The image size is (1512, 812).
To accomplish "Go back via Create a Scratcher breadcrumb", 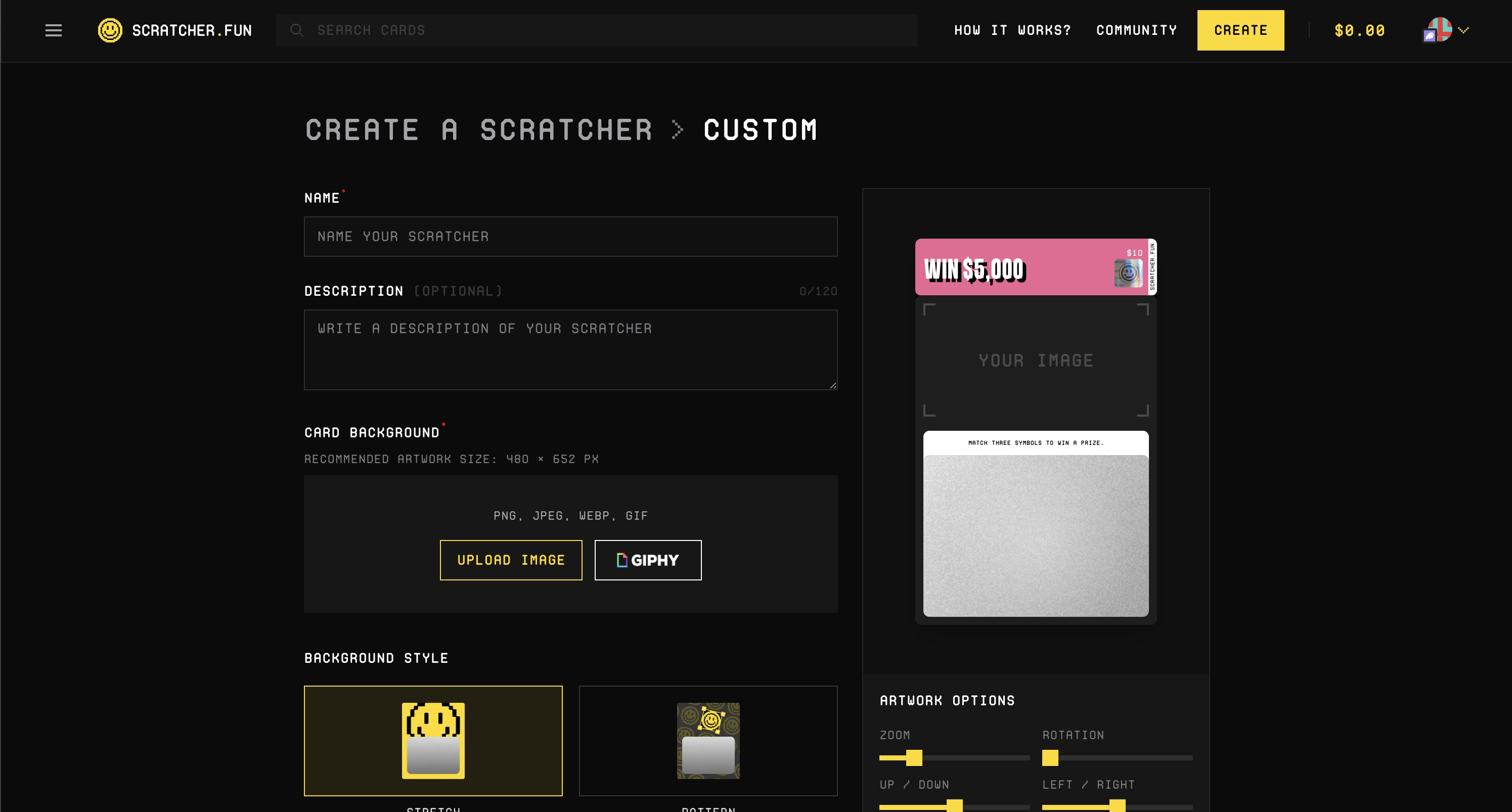I will (x=478, y=129).
